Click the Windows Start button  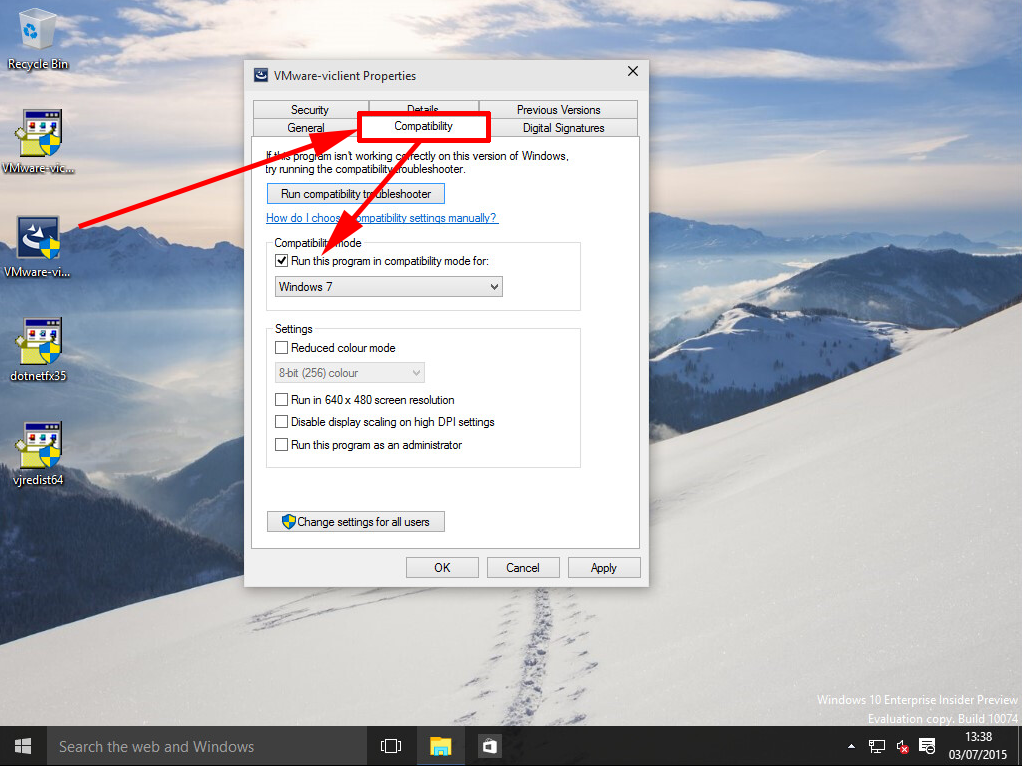click(x=23, y=746)
